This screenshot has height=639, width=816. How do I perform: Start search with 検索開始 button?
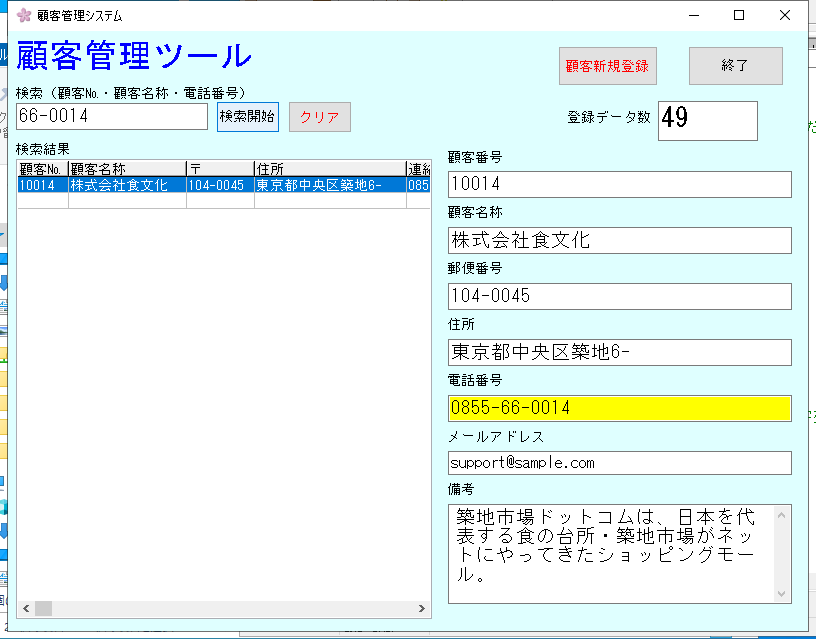pyautogui.click(x=248, y=117)
